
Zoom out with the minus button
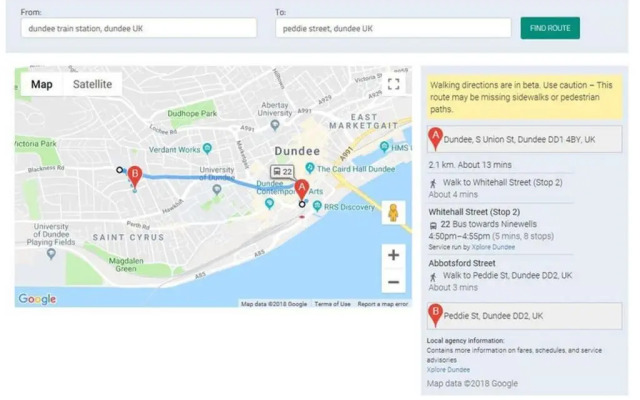point(393,281)
